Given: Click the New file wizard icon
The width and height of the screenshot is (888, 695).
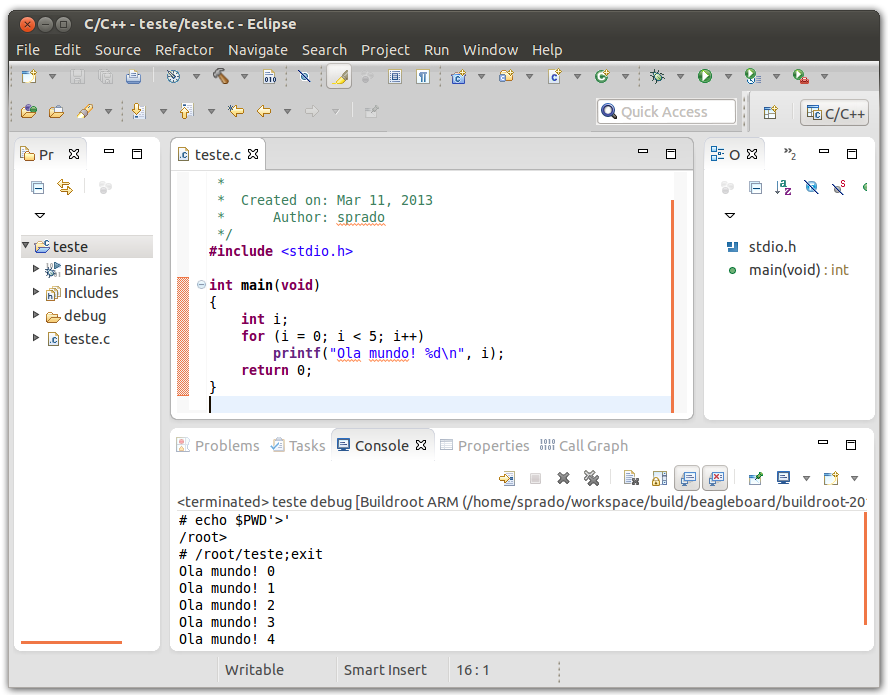Looking at the screenshot, I should pos(29,76).
